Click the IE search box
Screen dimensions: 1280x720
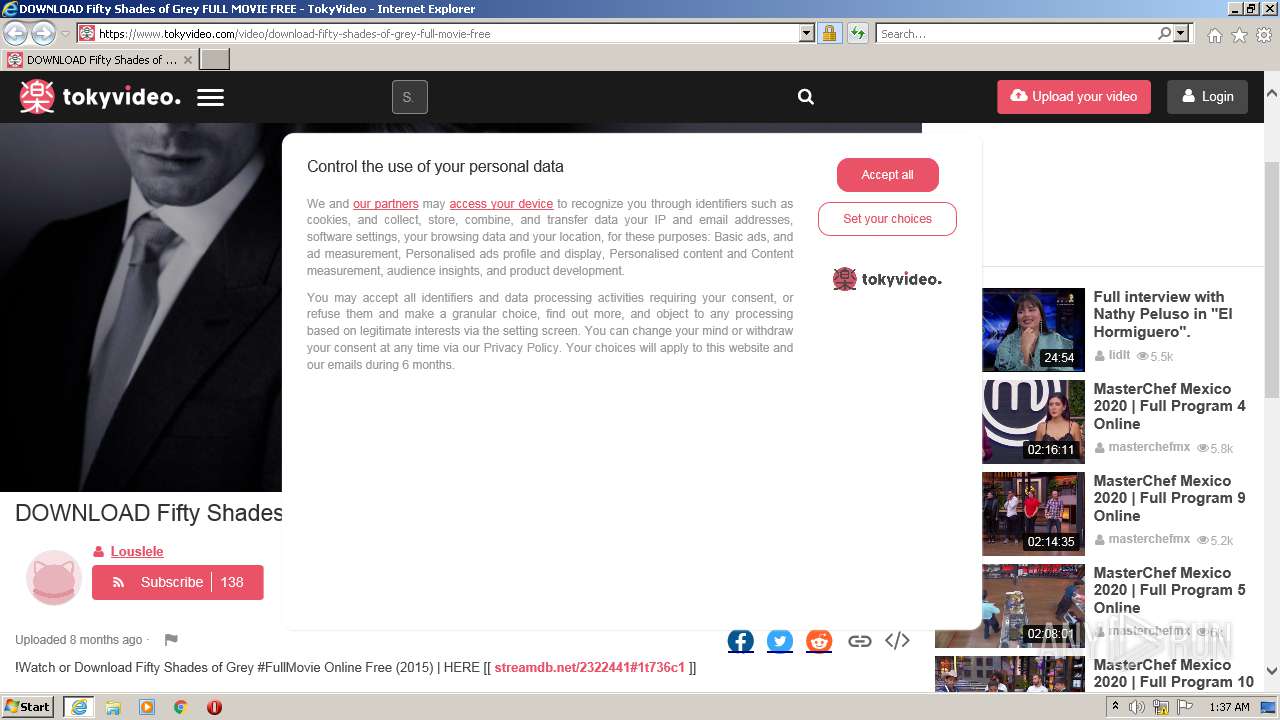point(1016,34)
